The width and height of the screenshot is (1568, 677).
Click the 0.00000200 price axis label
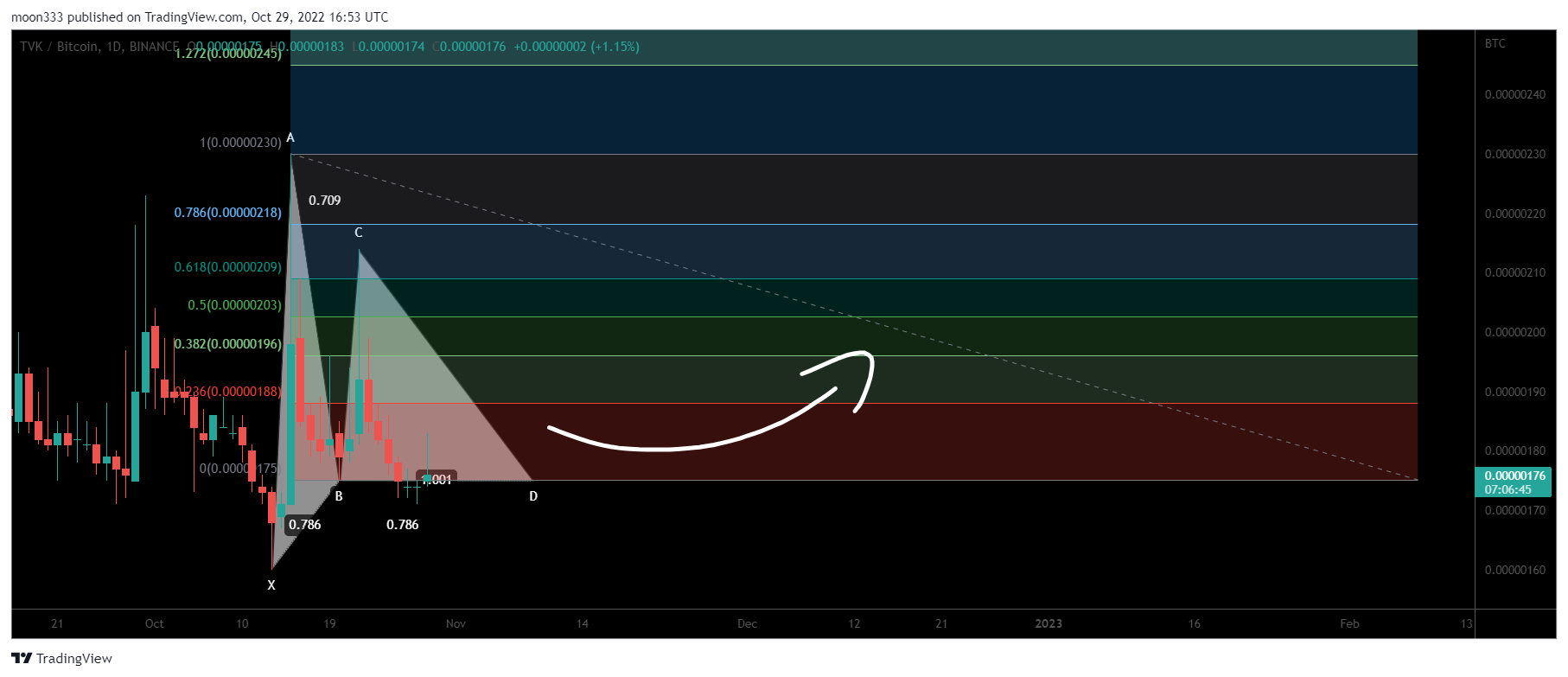[x=1514, y=333]
